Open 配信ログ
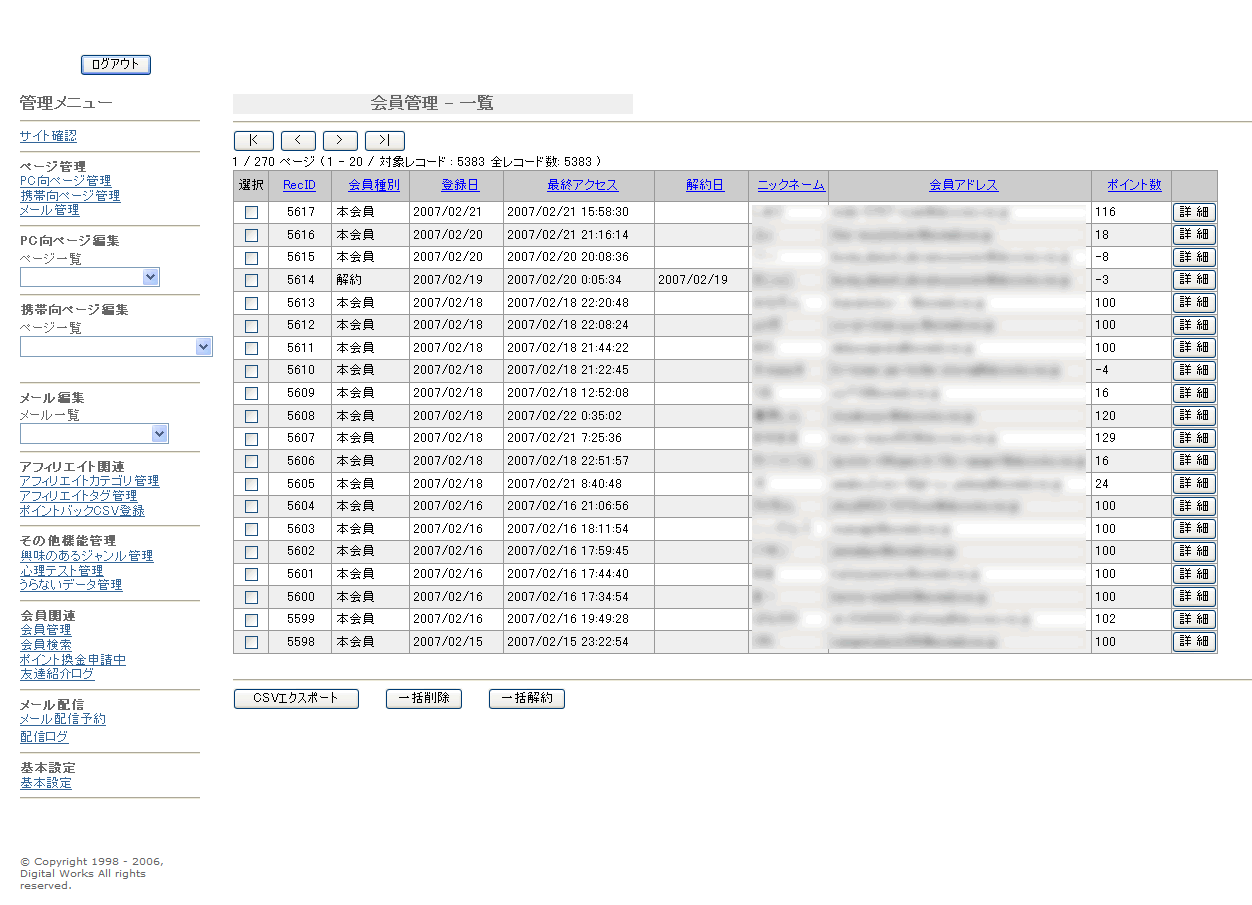The image size is (1252, 905). tap(44, 737)
